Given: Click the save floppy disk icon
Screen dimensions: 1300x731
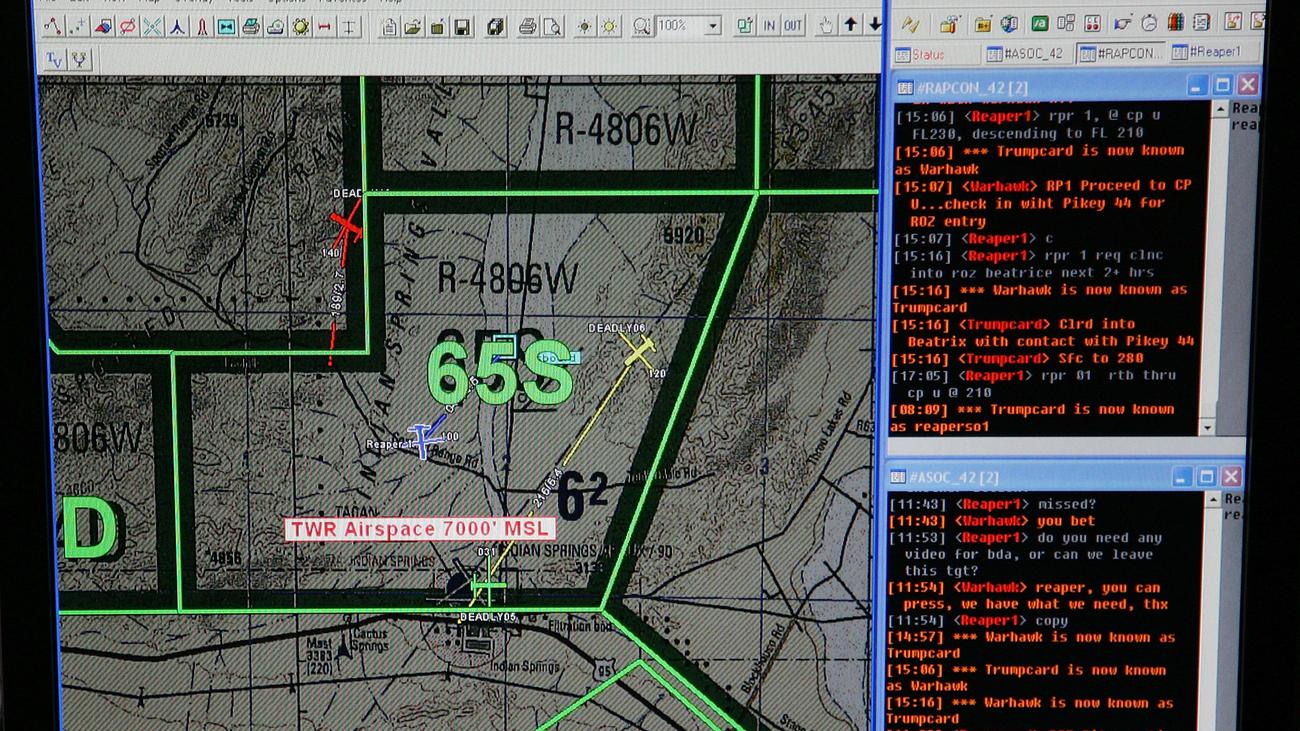Looking at the screenshot, I should [x=462, y=27].
